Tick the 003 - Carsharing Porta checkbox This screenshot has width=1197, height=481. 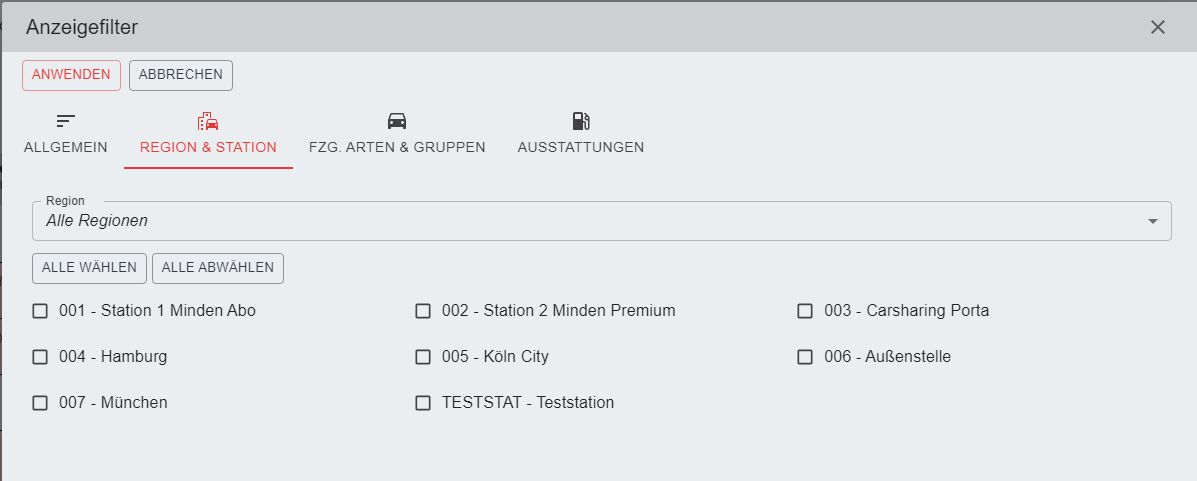tap(805, 311)
